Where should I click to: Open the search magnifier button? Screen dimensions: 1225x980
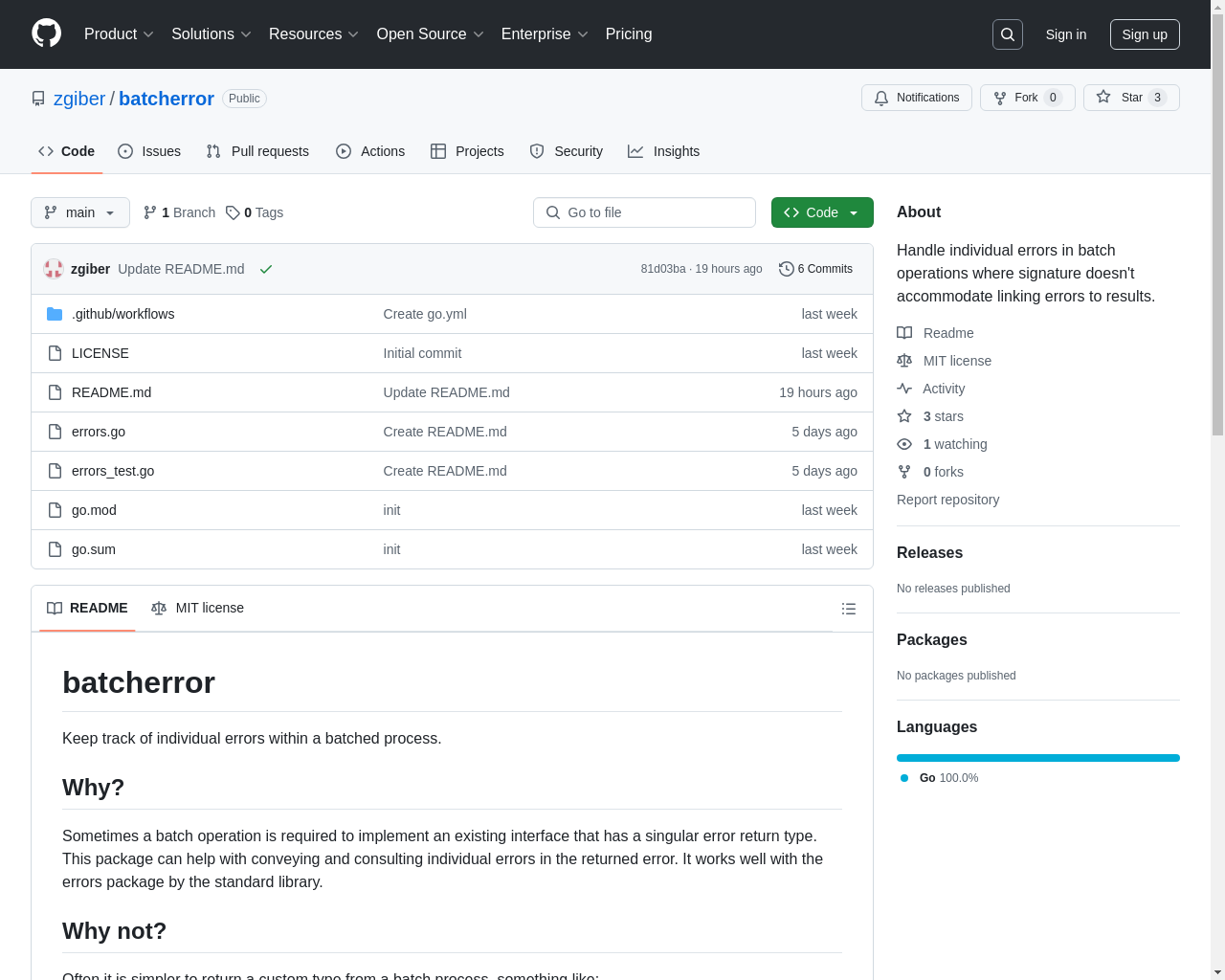1008,34
